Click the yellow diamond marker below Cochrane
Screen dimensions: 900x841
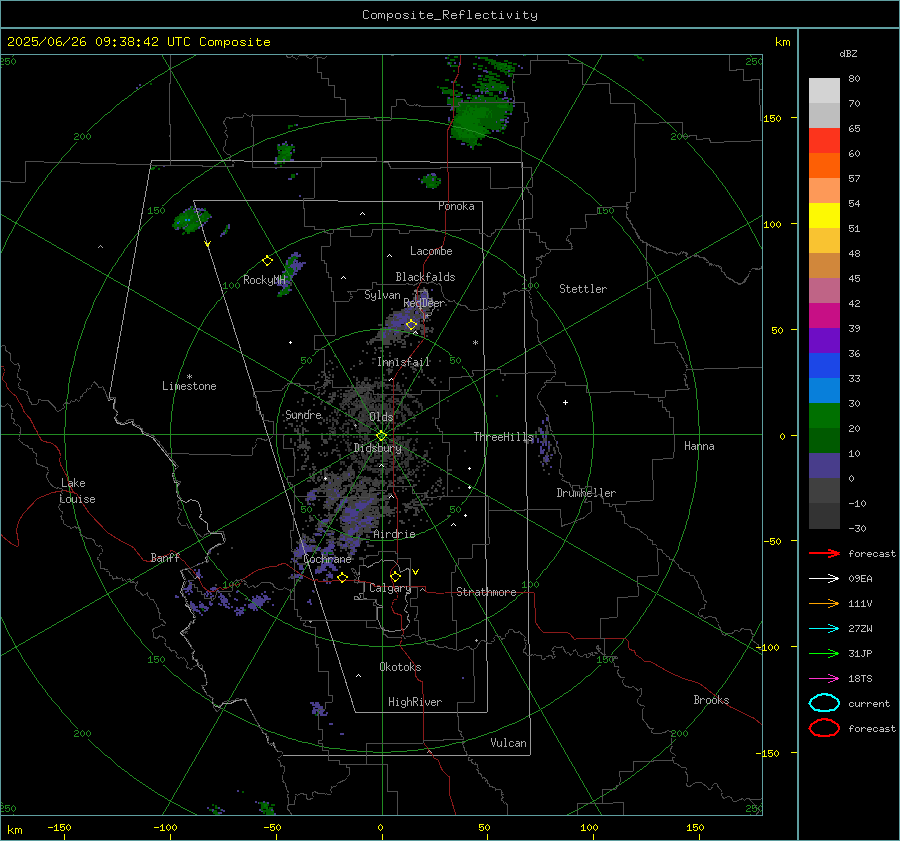342,578
